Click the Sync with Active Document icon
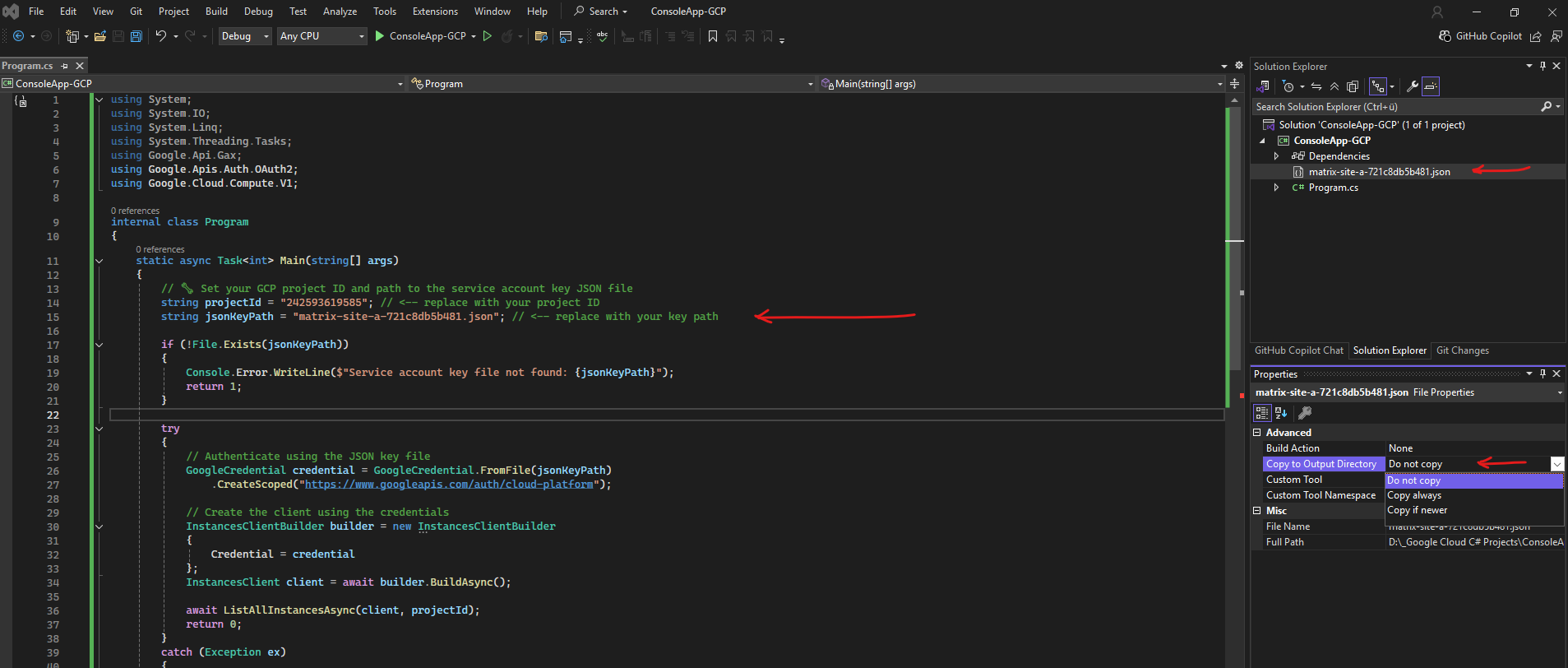The width and height of the screenshot is (1568, 668). click(x=1316, y=86)
